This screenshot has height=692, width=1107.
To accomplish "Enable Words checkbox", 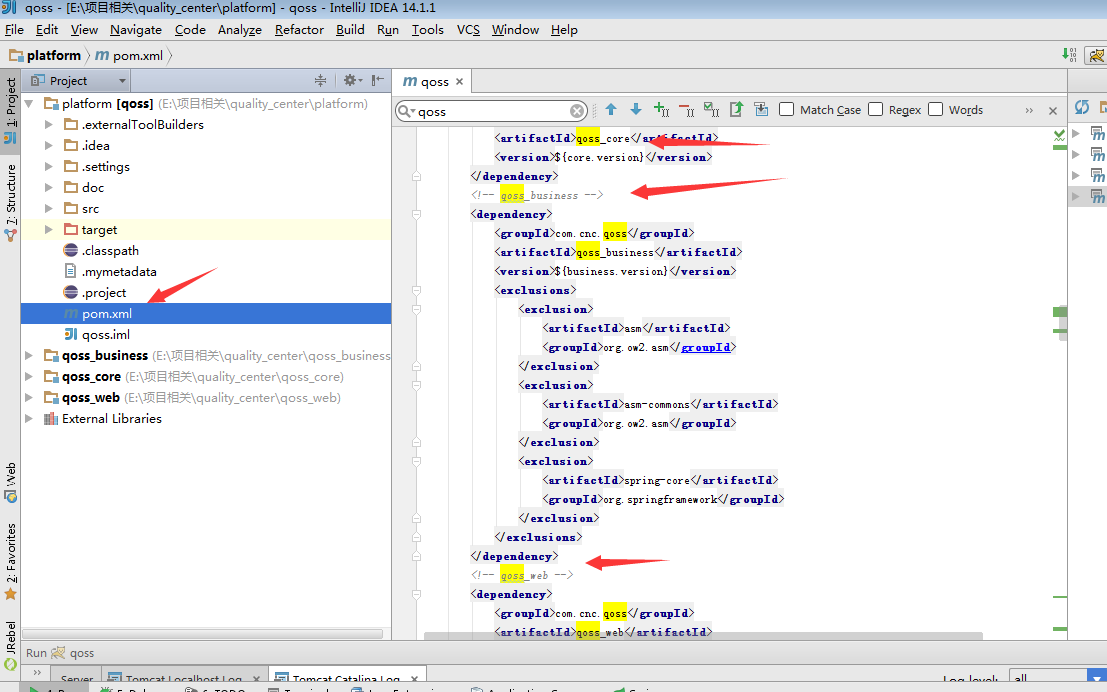I will [x=935, y=109].
